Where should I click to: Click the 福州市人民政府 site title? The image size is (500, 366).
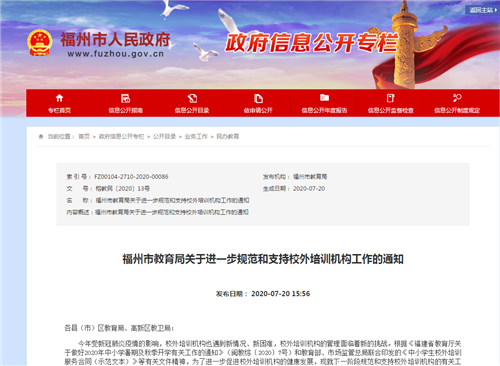click(115, 40)
